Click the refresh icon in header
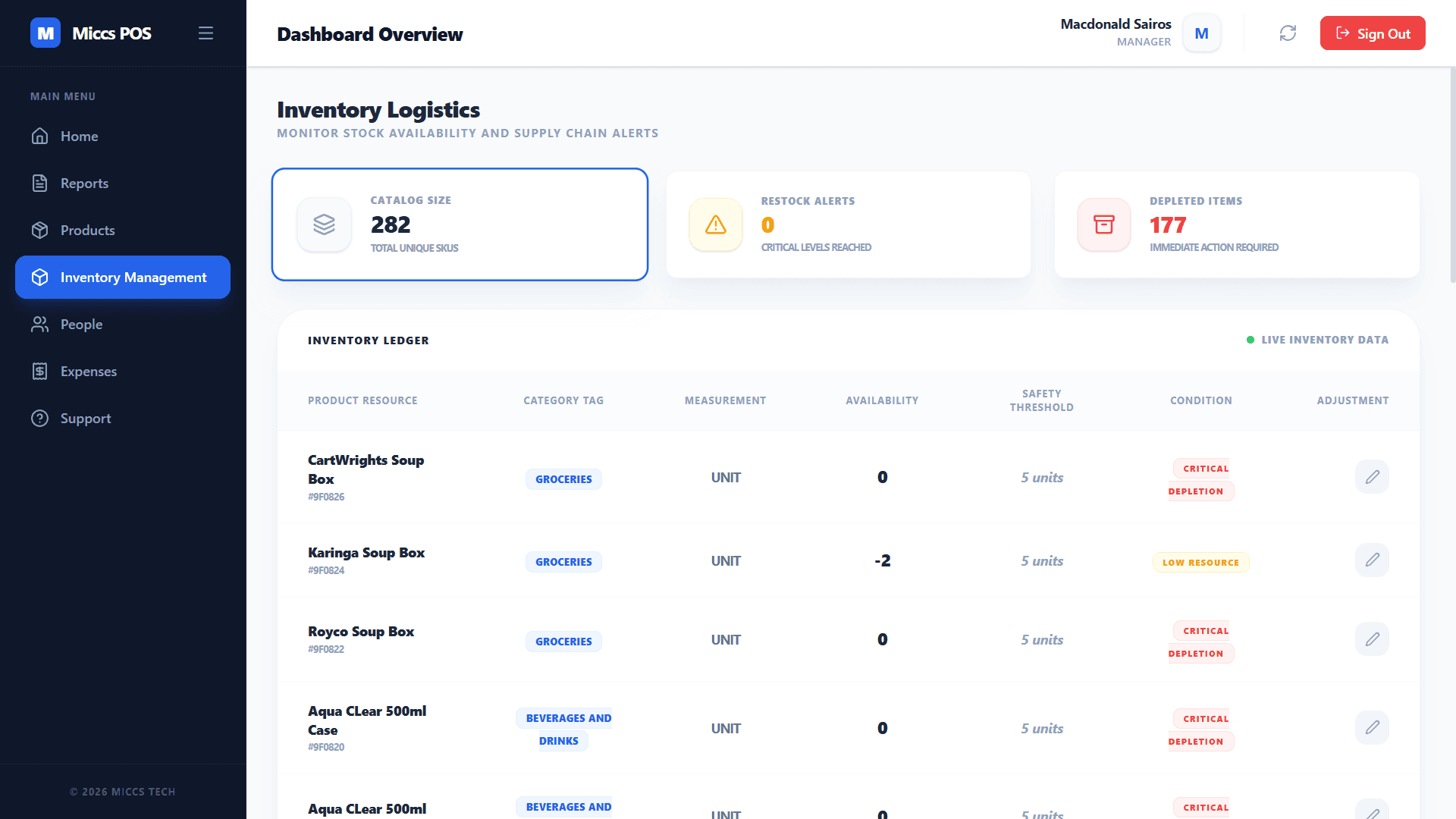This screenshot has height=819, width=1456. pyautogui.click(x=1288, y=33)
